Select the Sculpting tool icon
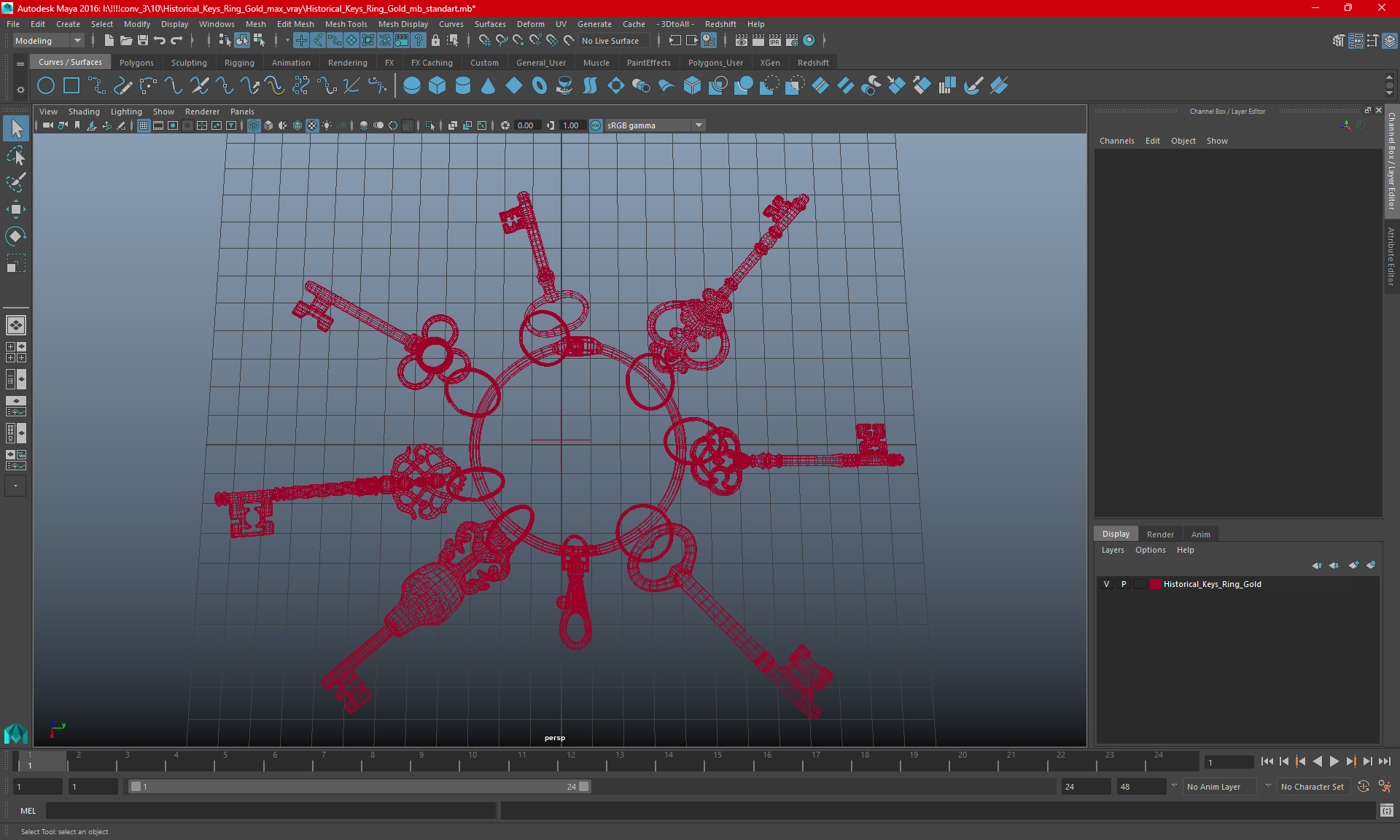 tap(189, 62)
